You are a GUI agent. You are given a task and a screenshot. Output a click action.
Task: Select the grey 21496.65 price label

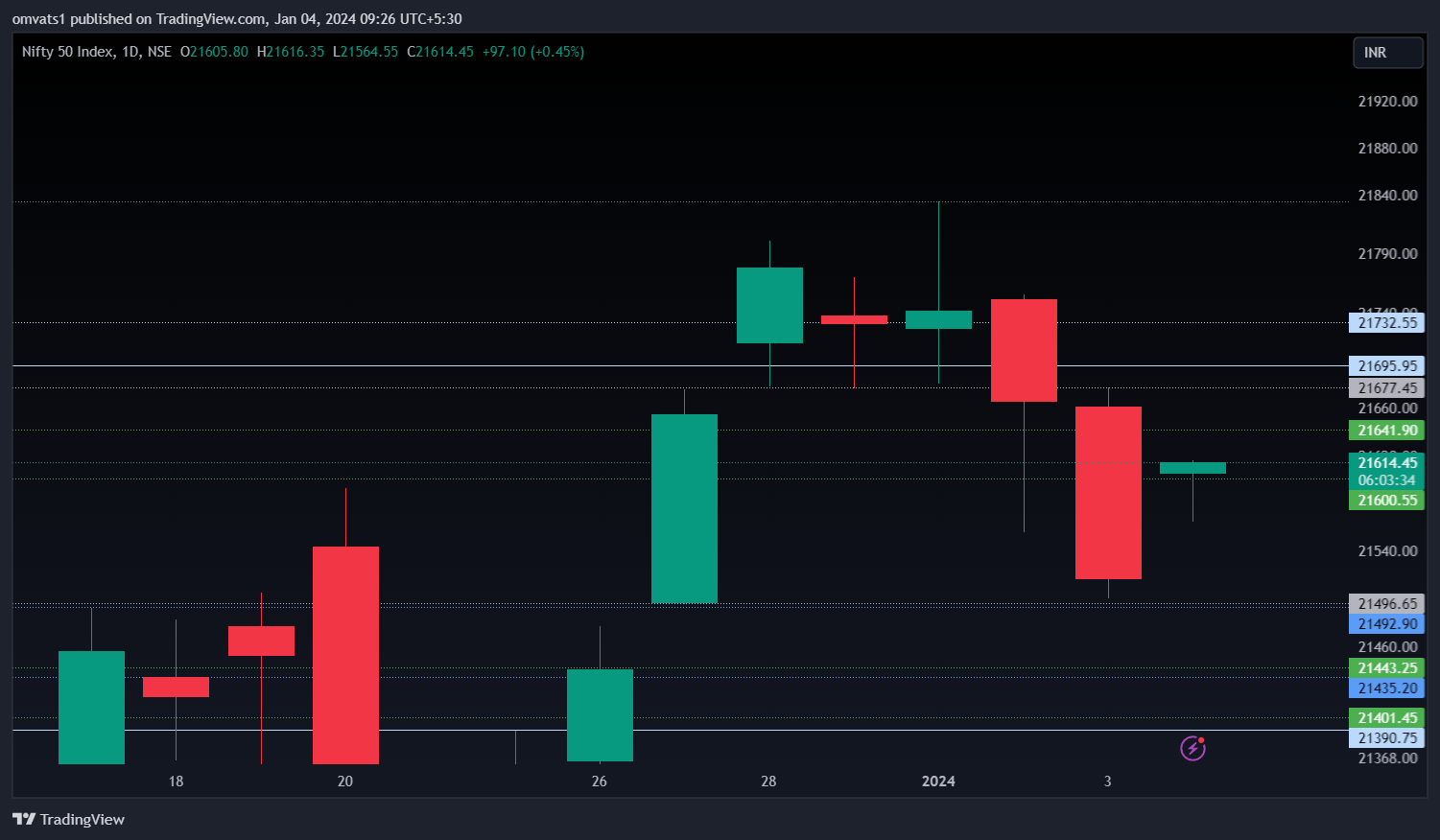click(x=1386, y=604)
